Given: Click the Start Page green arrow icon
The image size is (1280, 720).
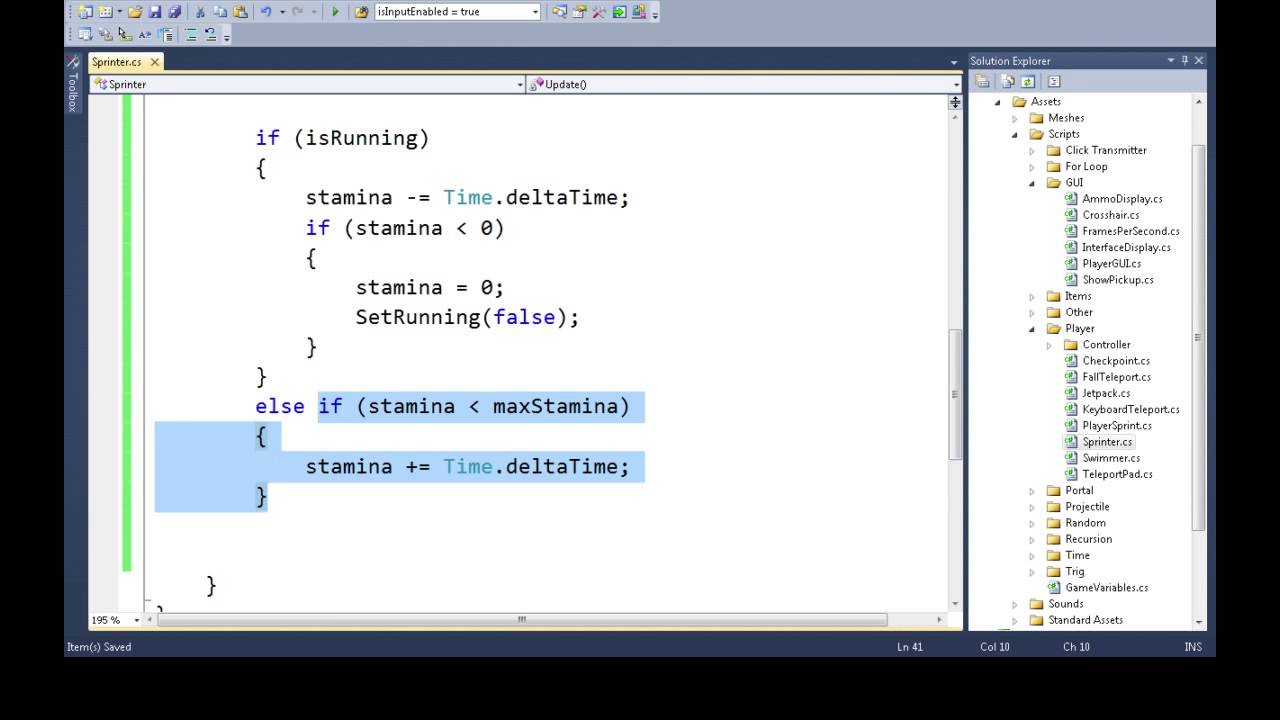Looking at the screenshot, I should pos(619,12).
